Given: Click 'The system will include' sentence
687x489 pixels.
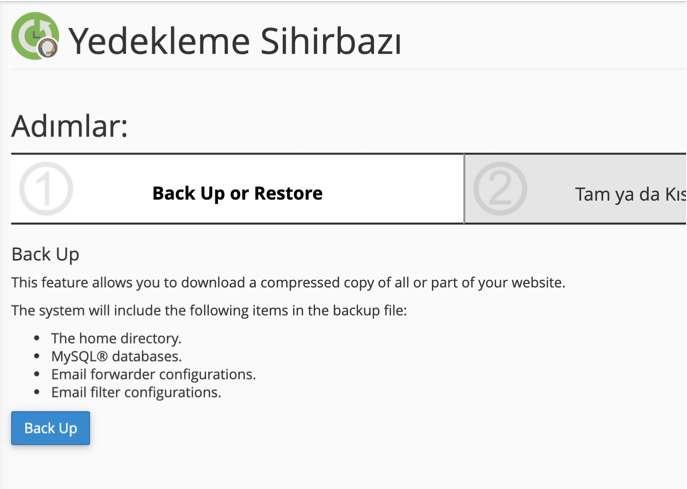Looking at the screenshot, I should click(x=209, y=311).
